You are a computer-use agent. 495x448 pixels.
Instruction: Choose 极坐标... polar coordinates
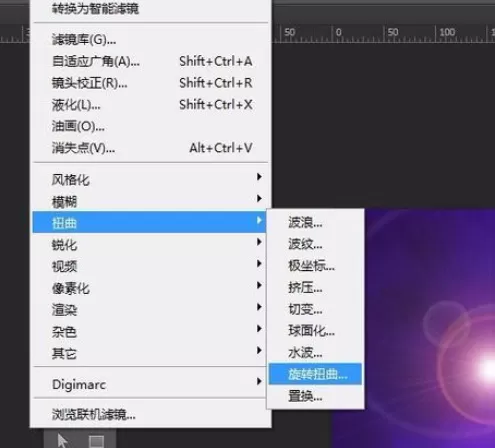click(315, 266)
